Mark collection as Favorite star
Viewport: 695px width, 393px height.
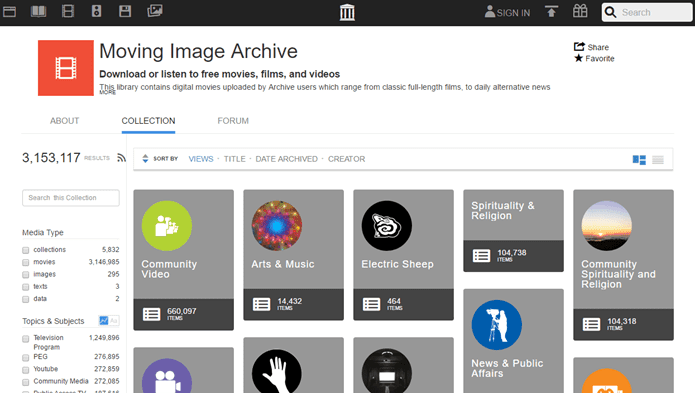pos(578,58)
